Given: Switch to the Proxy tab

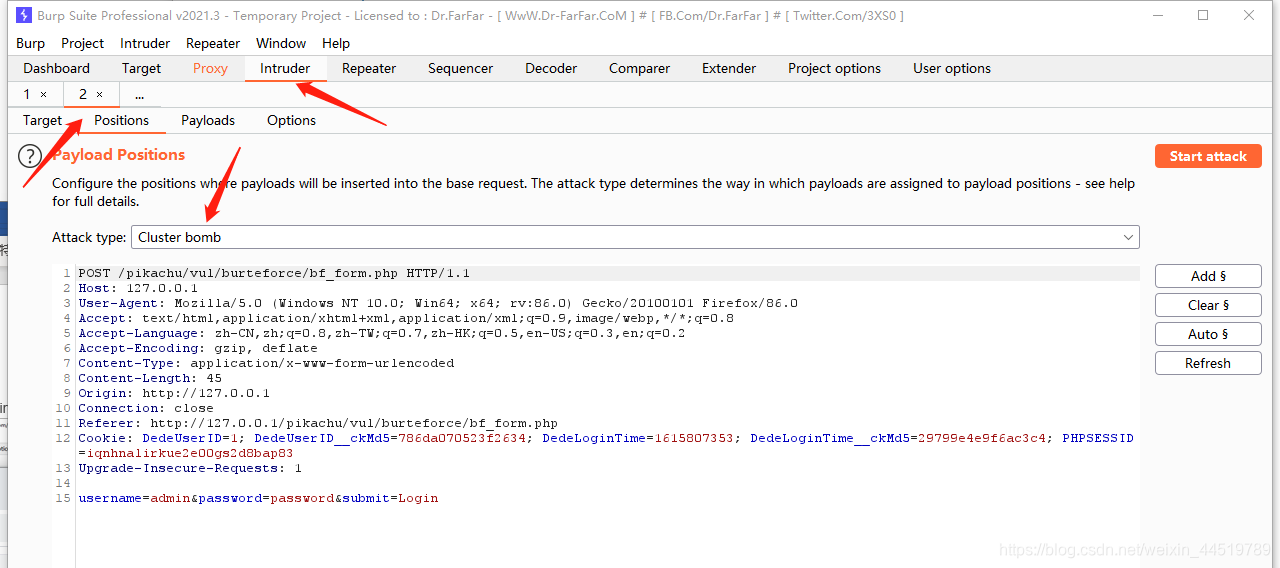Looking at the screenshot, I should point(210,68).
